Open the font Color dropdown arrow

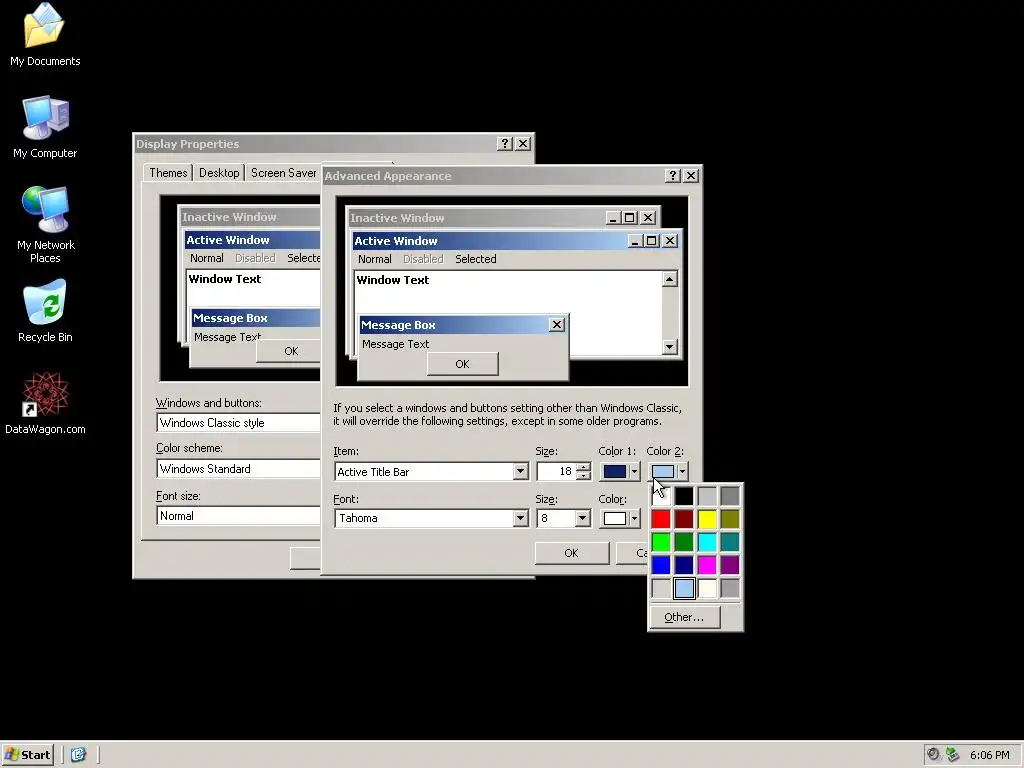click(x=633, y=519)
